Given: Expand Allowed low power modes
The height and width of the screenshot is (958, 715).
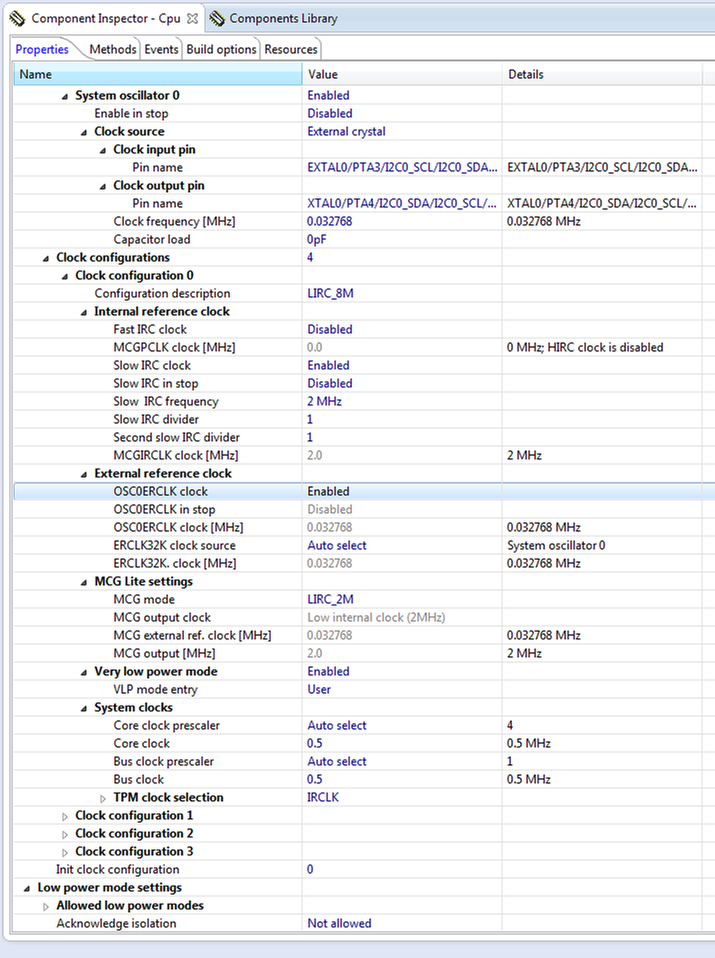Looking at the screenshot, I should click(46, 906).
